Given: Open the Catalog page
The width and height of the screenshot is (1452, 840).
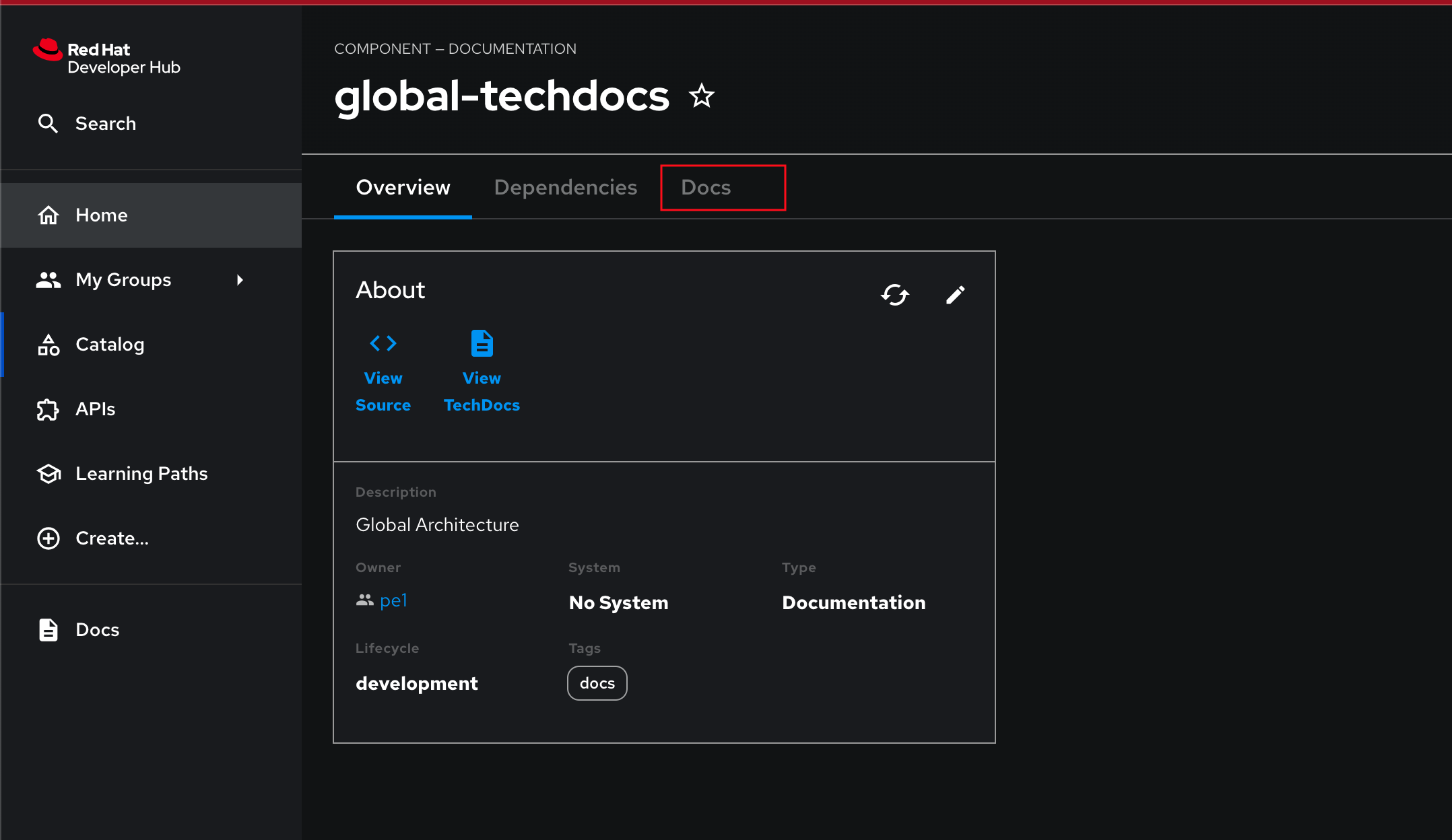Looking at the screenshot, I should pyautogui.click(x=151, y=345).
